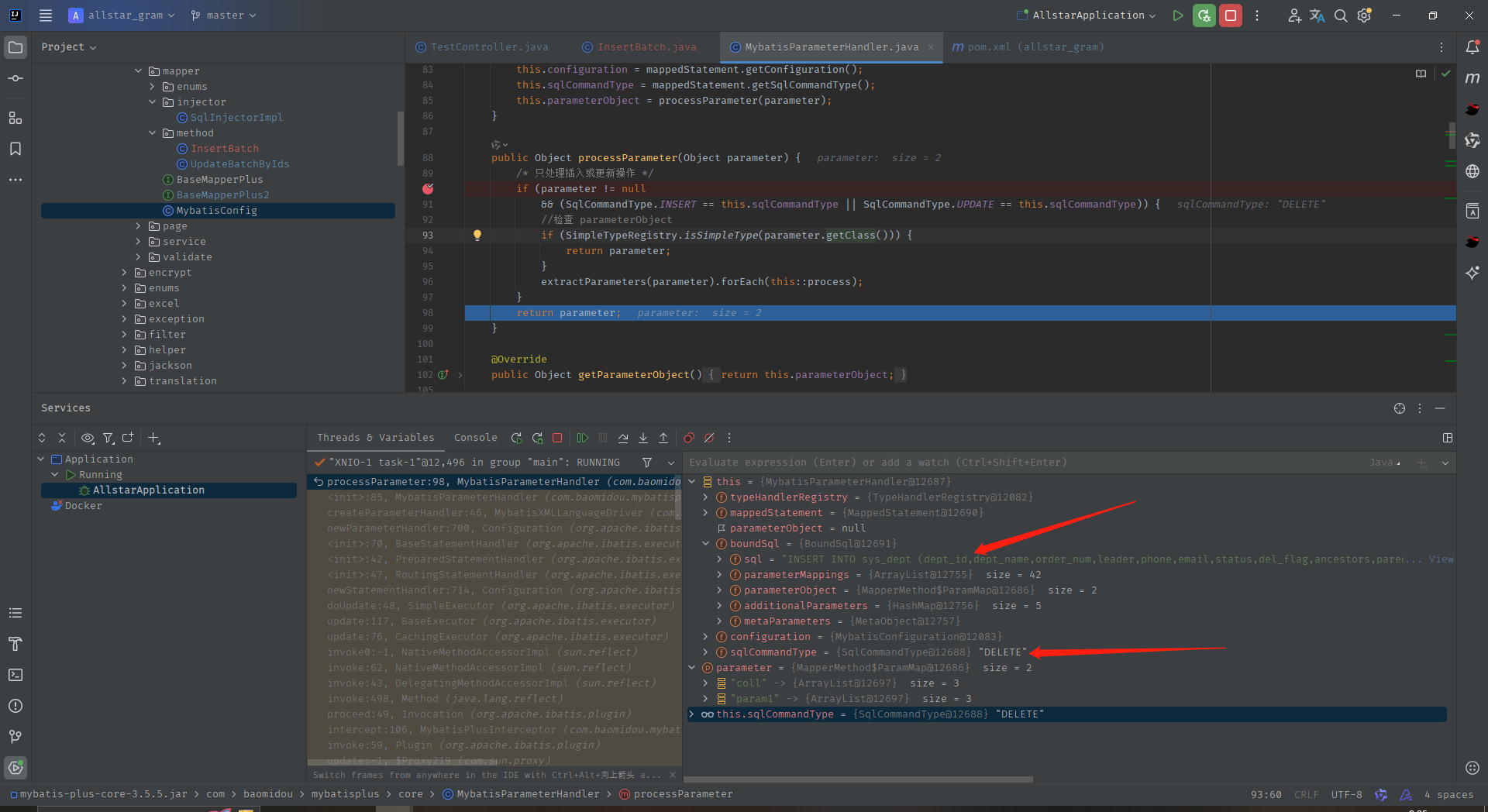This screenshot has width=1488, height=812.
Task: Open the master branch dropdown
Action: click(223, 15)
